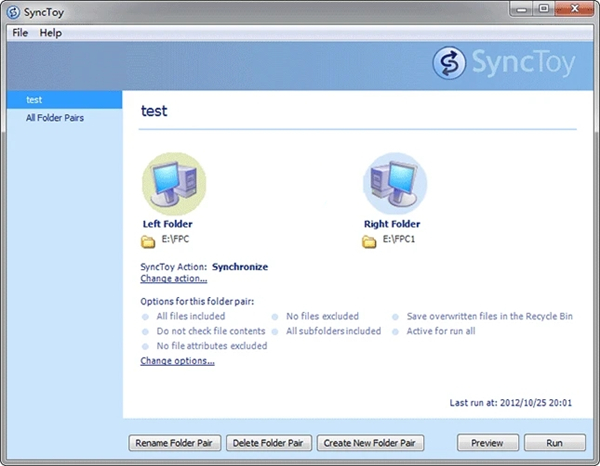Open the Help menu
This screenshot has height=466, width=600.
(x=50, y=33)
